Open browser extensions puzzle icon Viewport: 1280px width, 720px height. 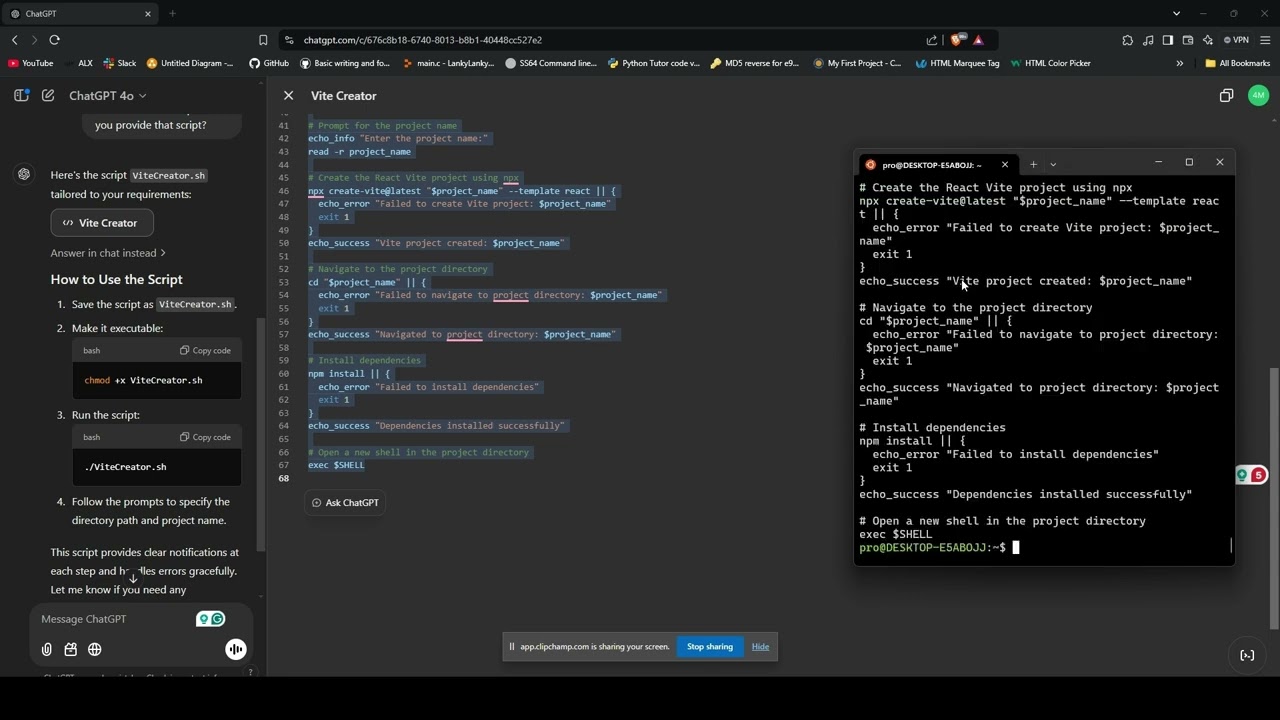1128,40
